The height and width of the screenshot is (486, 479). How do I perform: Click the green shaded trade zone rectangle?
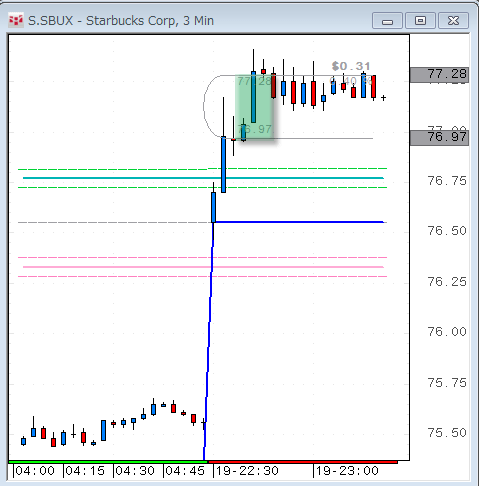pyautogui.click(x=255, y=107)
